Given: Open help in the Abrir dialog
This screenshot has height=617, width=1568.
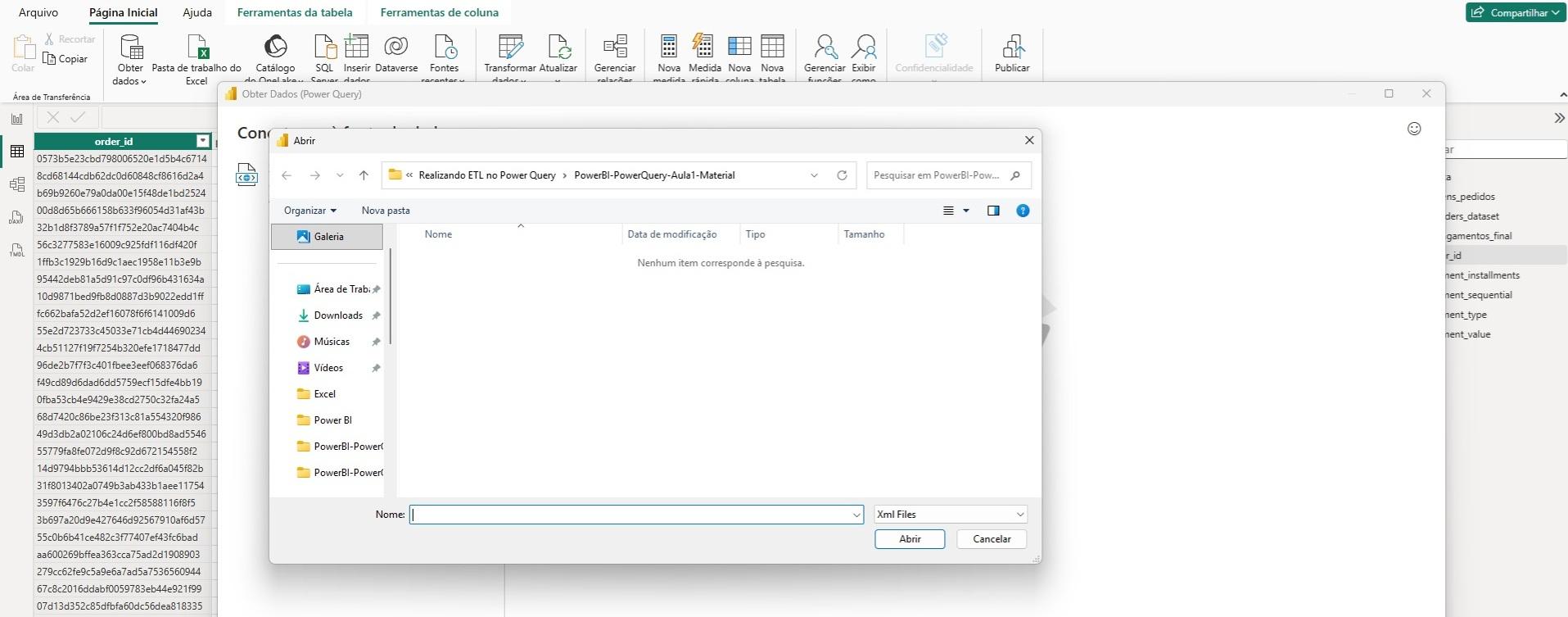Looking at the screenshot, I should pos(1023,211).
